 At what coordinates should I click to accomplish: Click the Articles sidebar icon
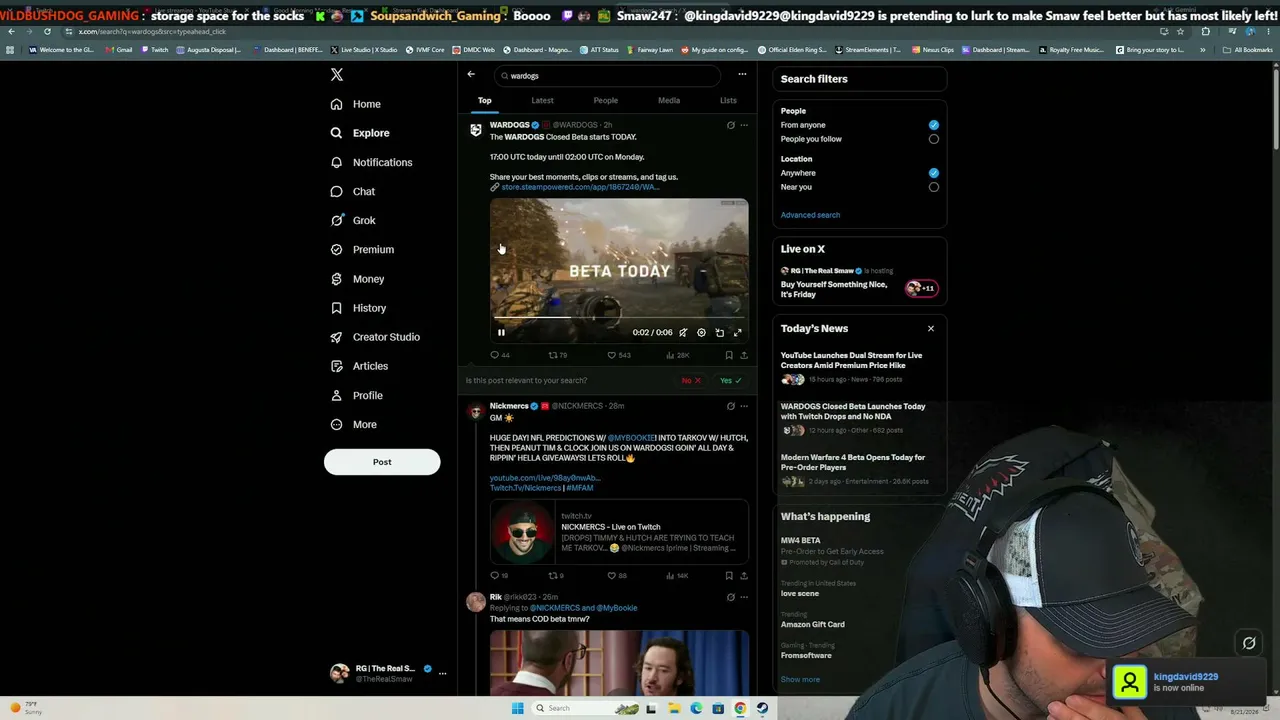(x=337, y=366)
